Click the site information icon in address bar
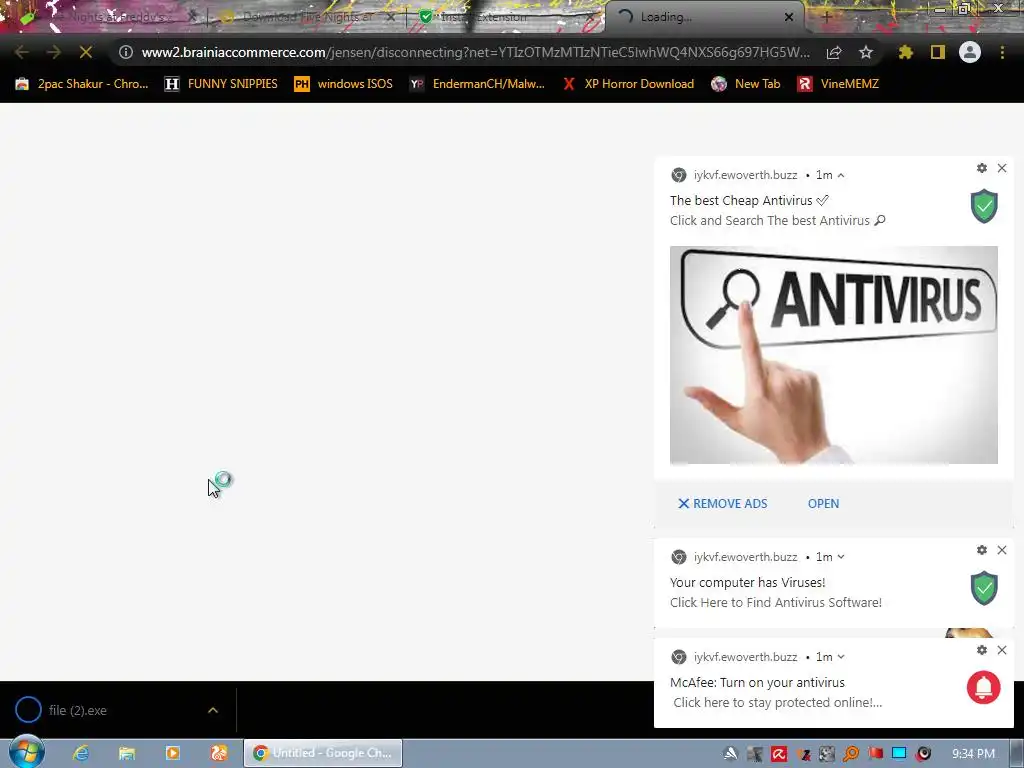Image resolution: width=1024 pixels, height=768 pixels. 126,52
